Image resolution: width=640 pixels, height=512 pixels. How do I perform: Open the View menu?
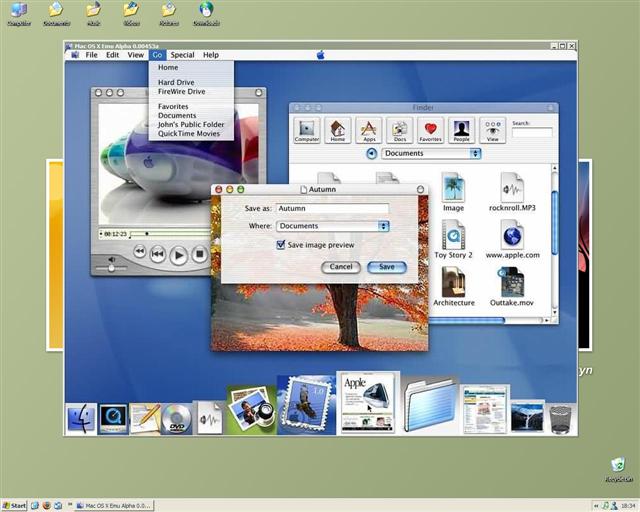tap(136, 55)
